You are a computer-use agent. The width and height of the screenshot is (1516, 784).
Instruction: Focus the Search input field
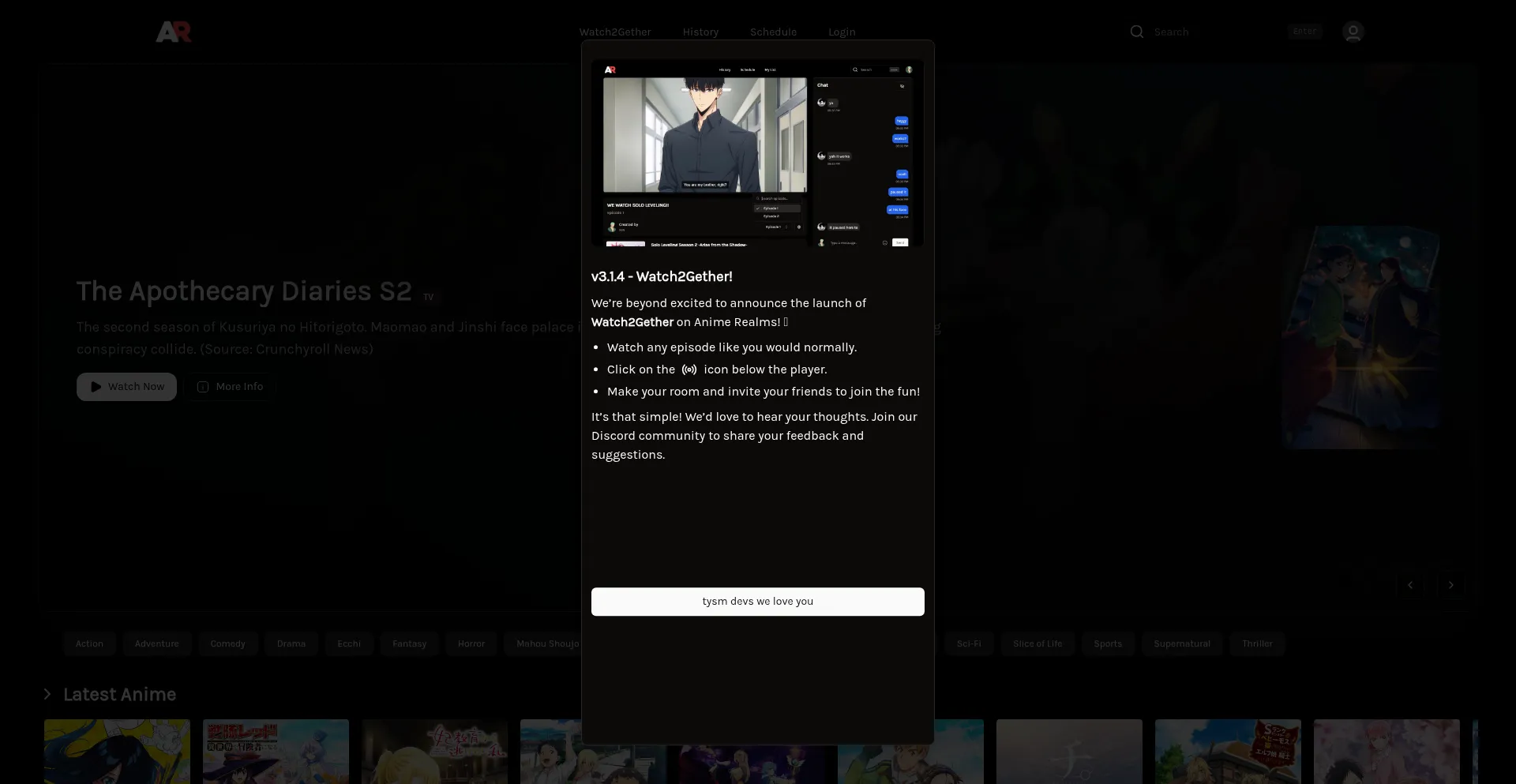tap(1216, 32)
